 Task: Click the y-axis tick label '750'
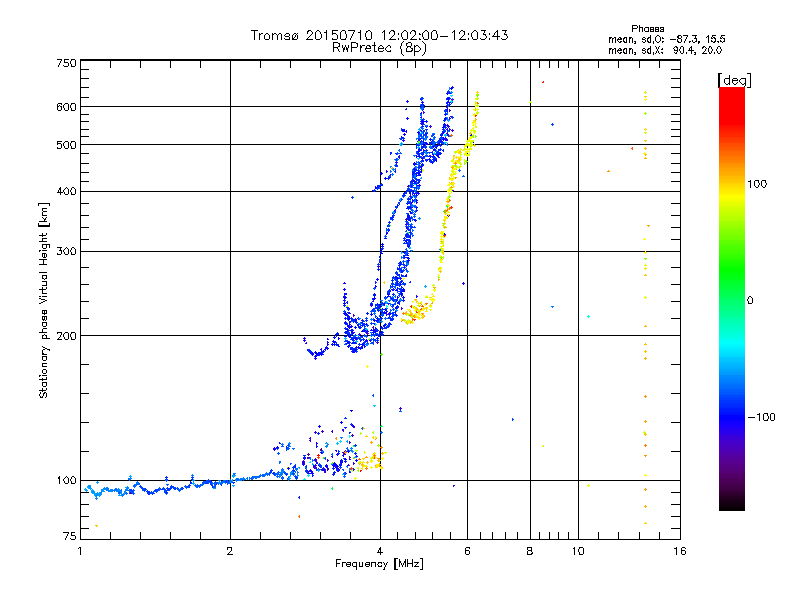coord(66,63)
